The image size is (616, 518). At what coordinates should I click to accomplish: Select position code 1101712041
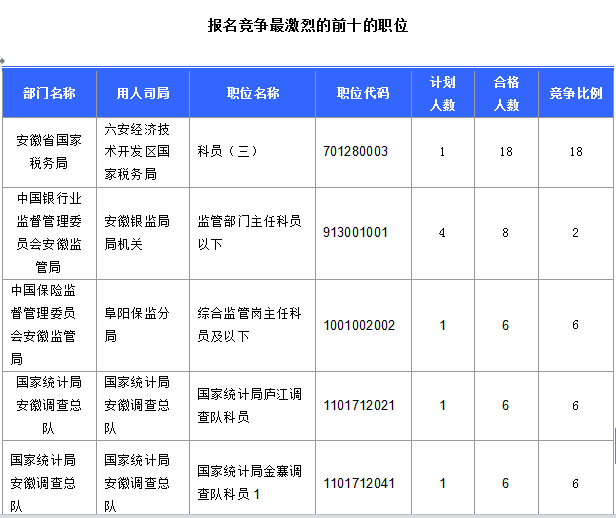[x=359, y=484]
